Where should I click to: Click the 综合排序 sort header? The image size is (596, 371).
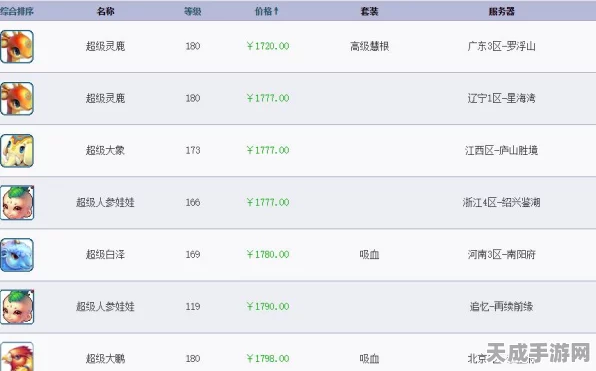[x=17, y=11]
